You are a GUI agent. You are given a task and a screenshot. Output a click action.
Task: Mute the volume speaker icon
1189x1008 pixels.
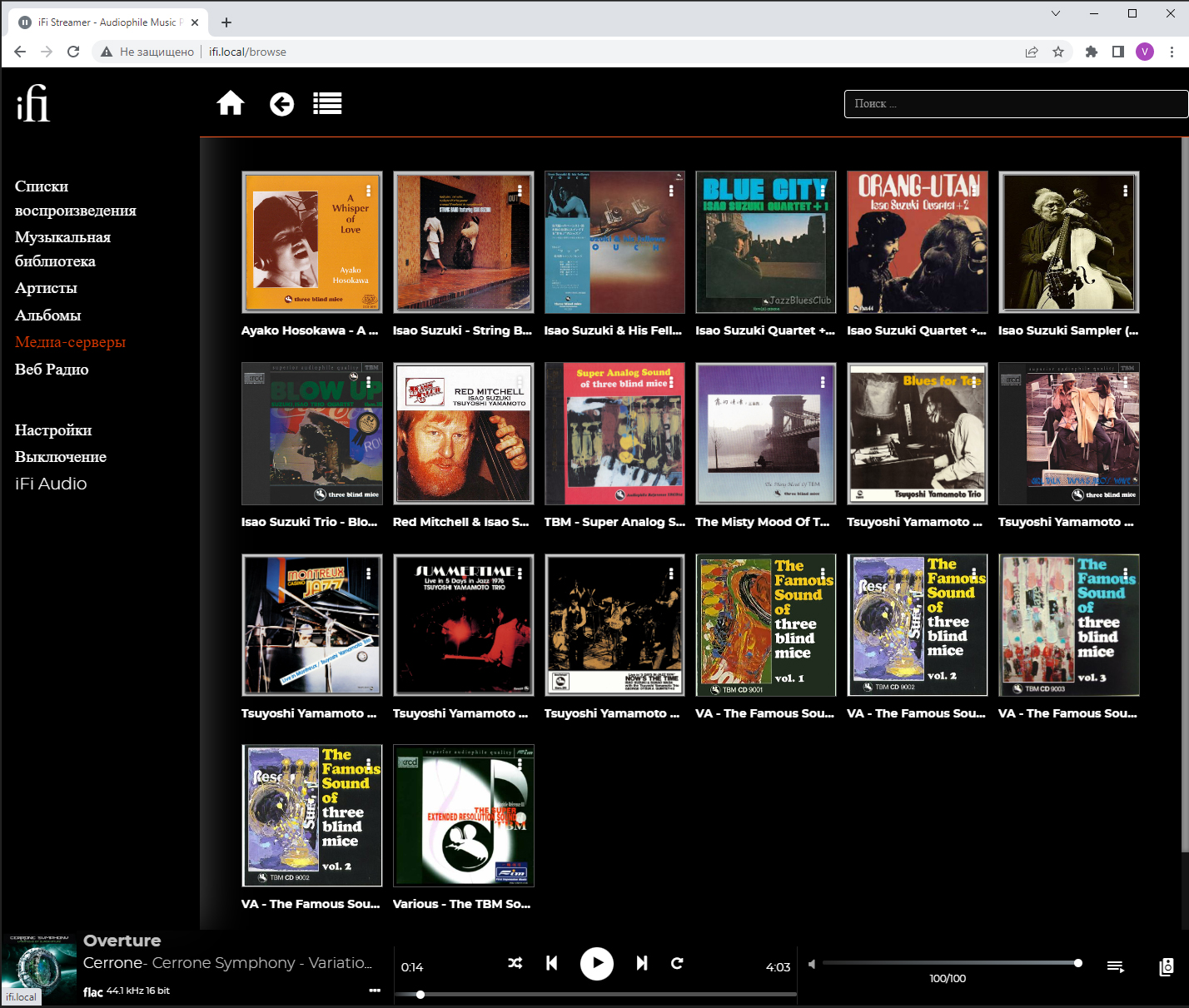pos(812,964)
